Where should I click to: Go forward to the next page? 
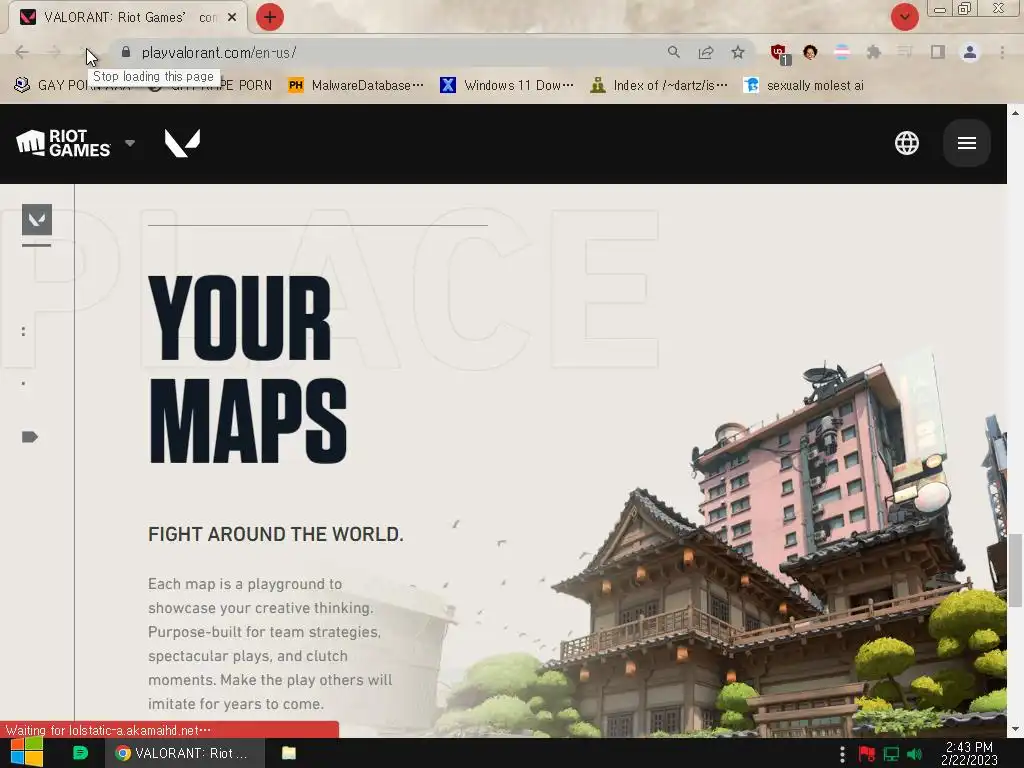[x=54, y=52]
